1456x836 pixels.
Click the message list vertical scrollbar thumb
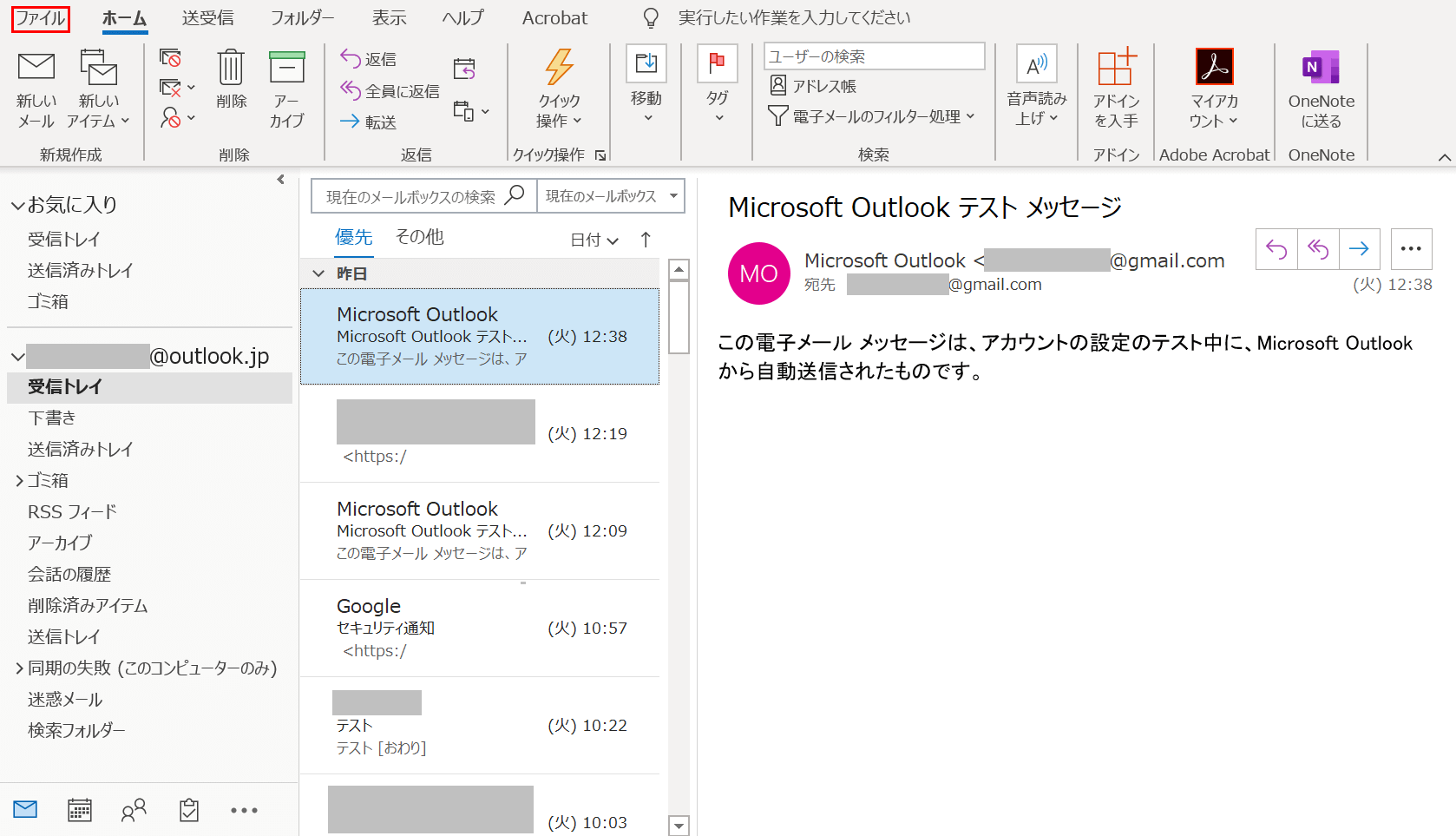click(x=679, y=317)
